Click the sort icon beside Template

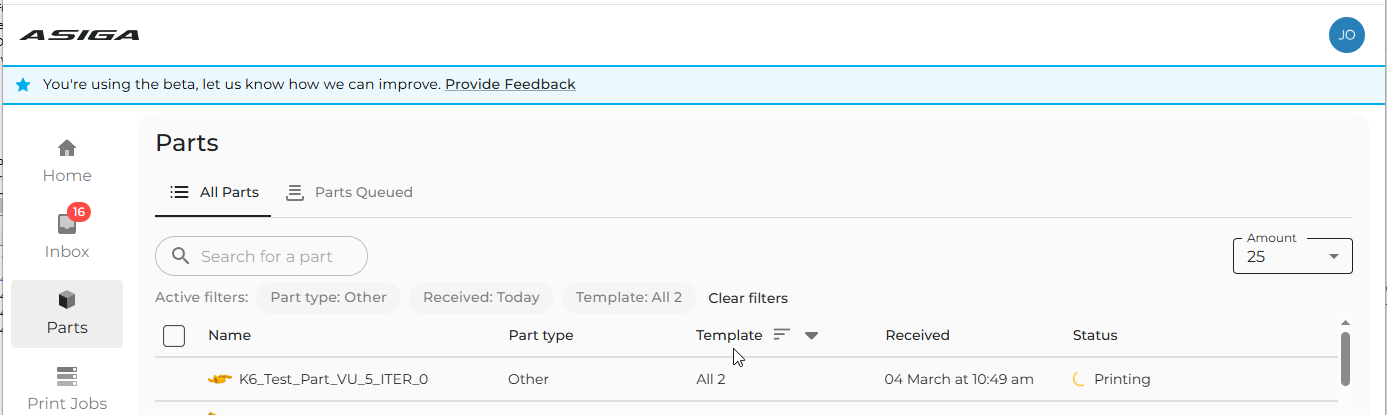tap(782, 335)
